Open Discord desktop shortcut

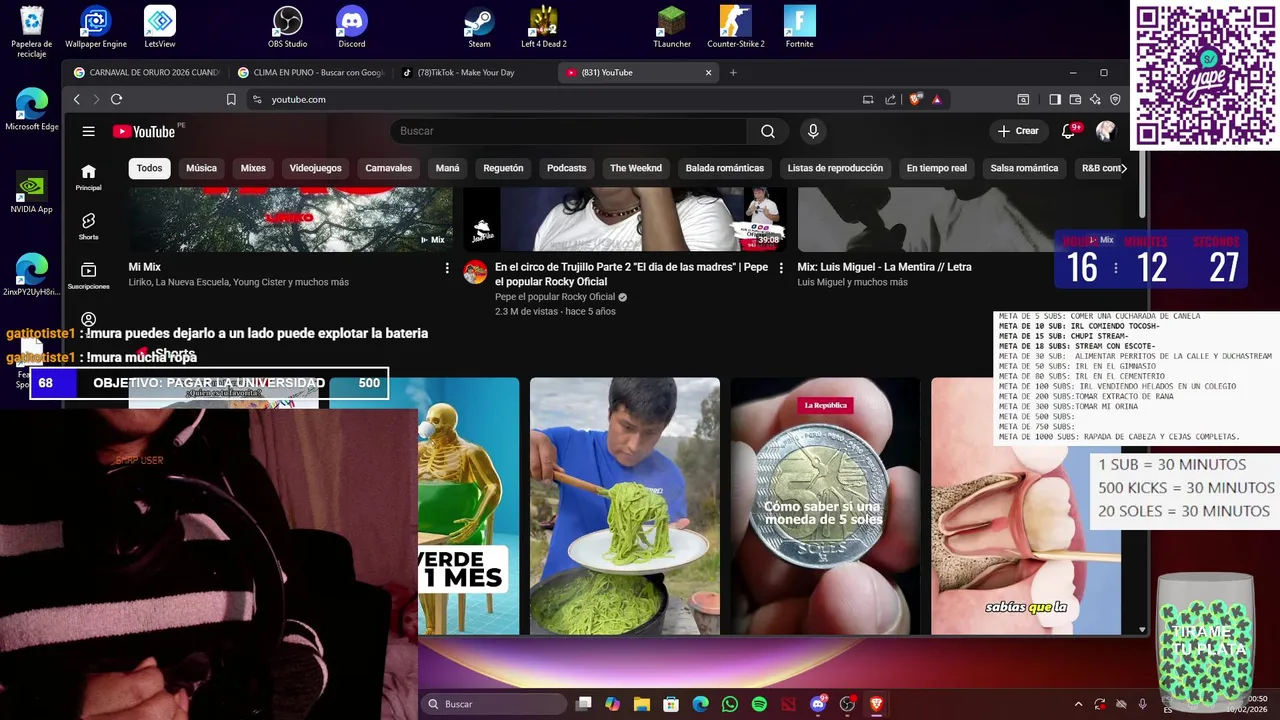[352, 27]
